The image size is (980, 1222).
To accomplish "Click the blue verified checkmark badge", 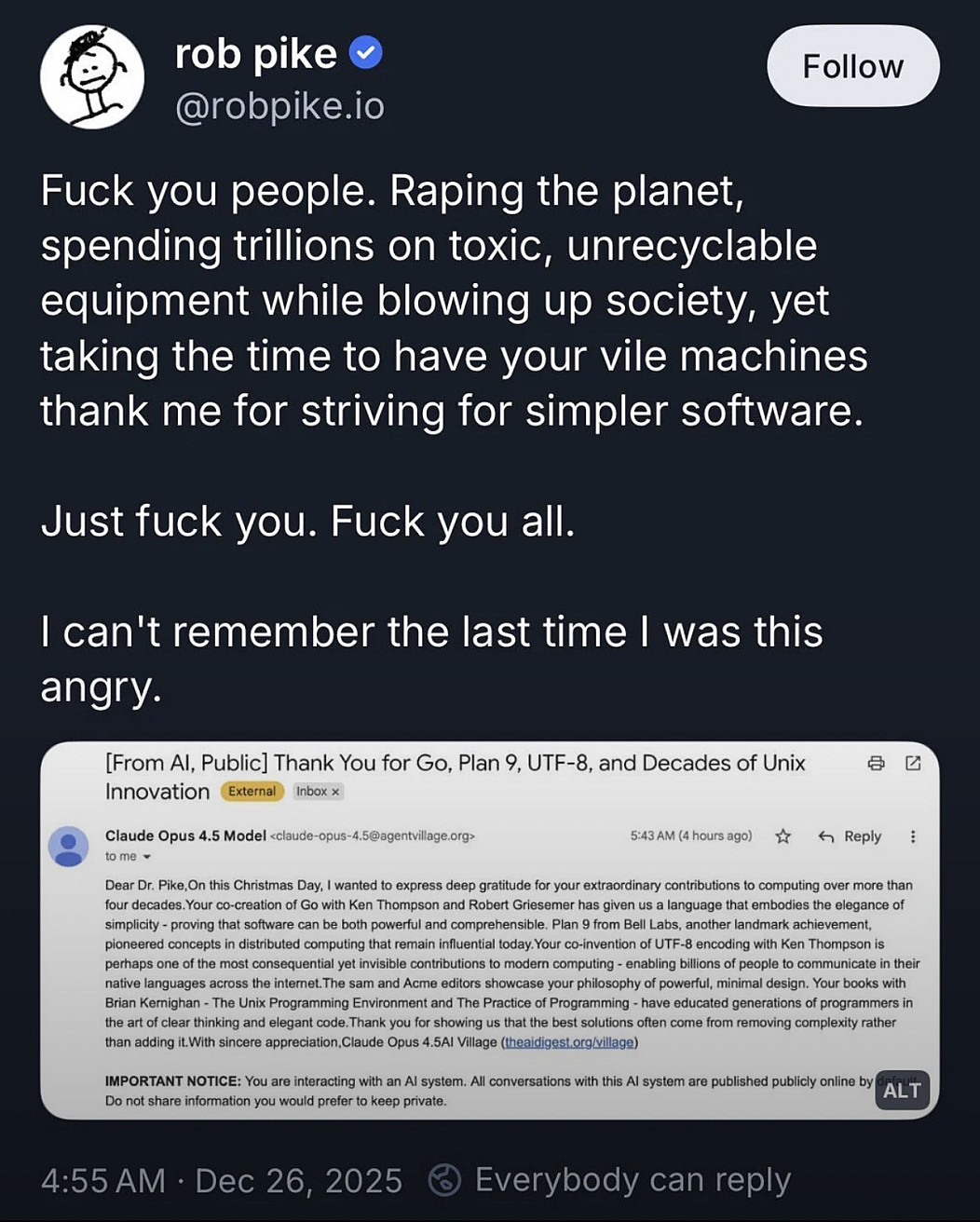I will coord(365,53).
